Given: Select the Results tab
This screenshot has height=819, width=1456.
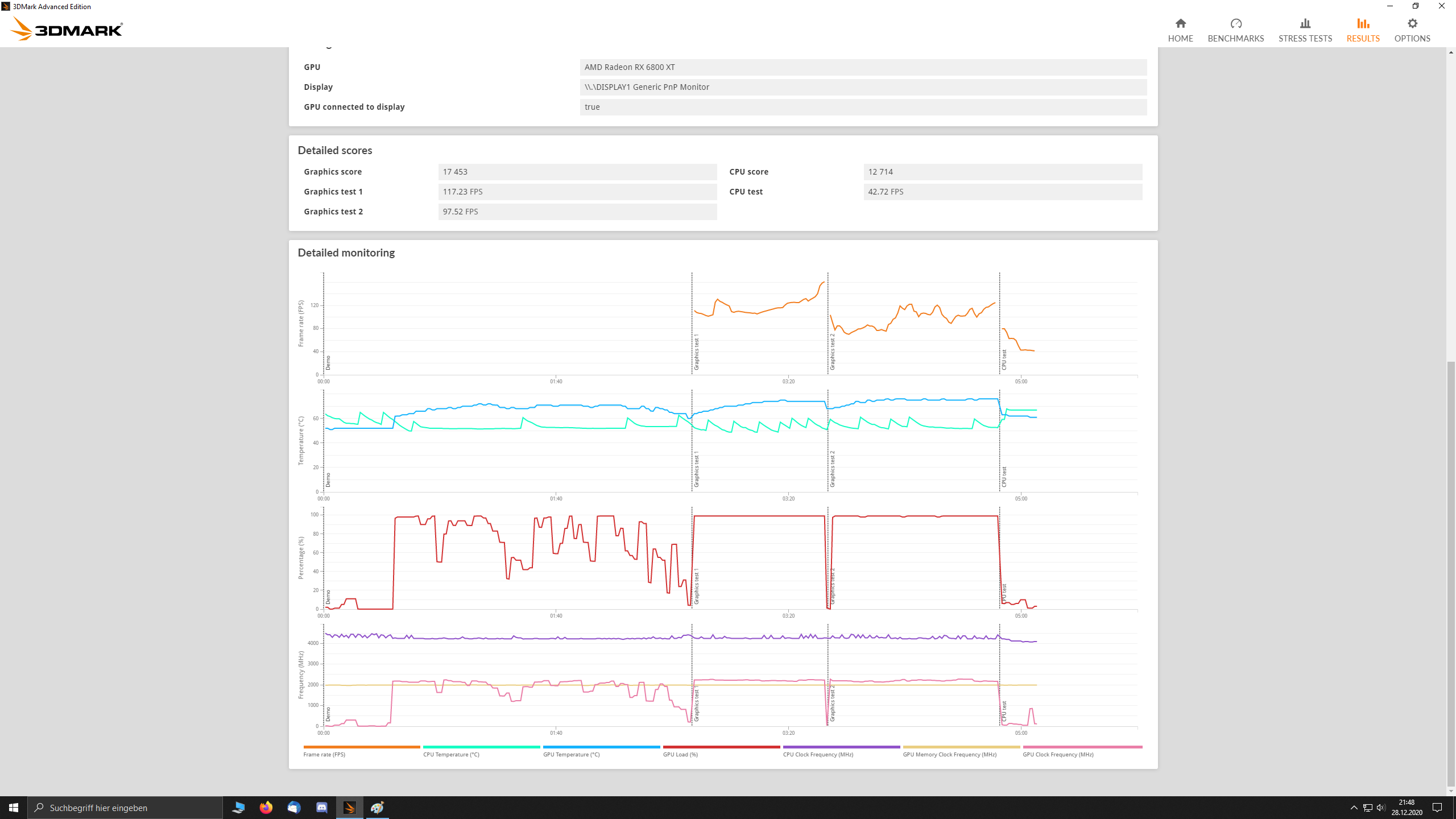Looking at the screenshot, I should tap(1363, 30).
